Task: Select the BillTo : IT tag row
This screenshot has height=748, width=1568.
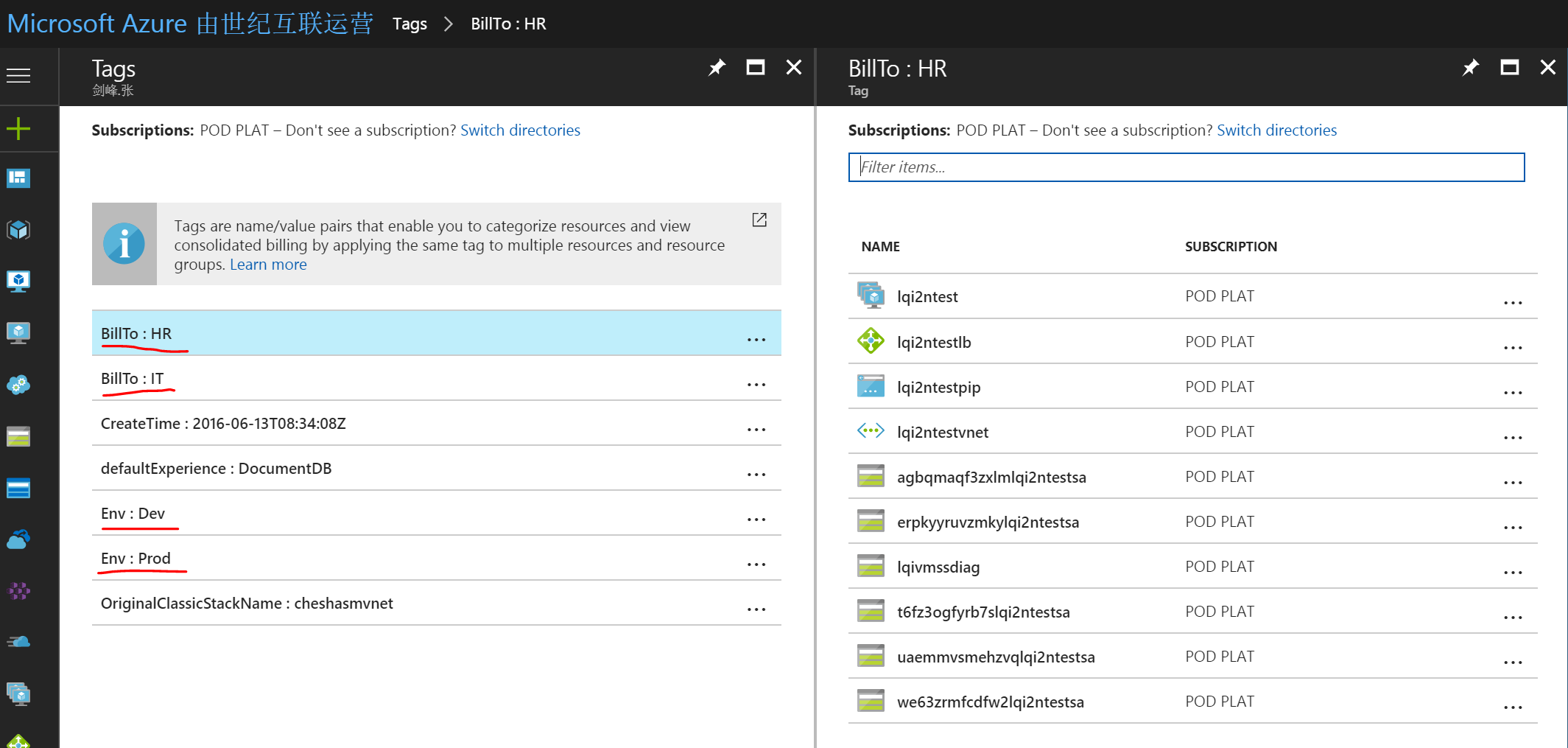Action: click(x=436, y=379)
